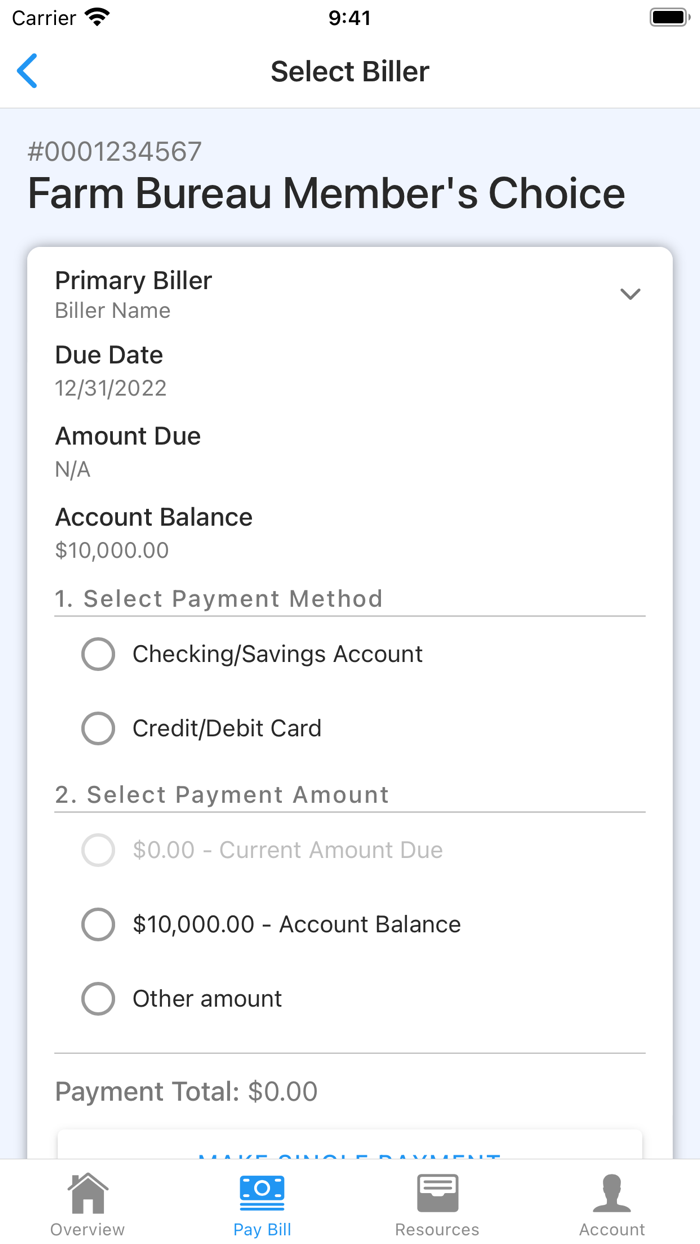This screenshot has height=1244, width=700.
Task: Open the Overview house icon
Action: (88, 1193)
